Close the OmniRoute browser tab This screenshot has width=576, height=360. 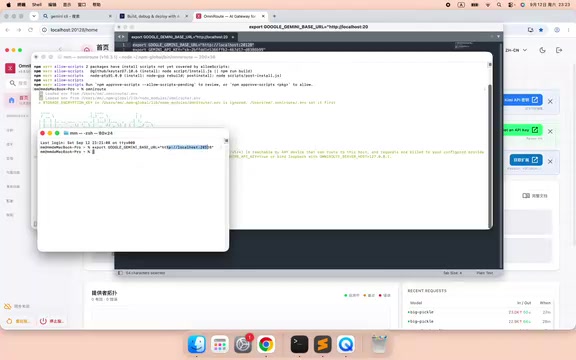pyautogui.click(x=263, y=17)
